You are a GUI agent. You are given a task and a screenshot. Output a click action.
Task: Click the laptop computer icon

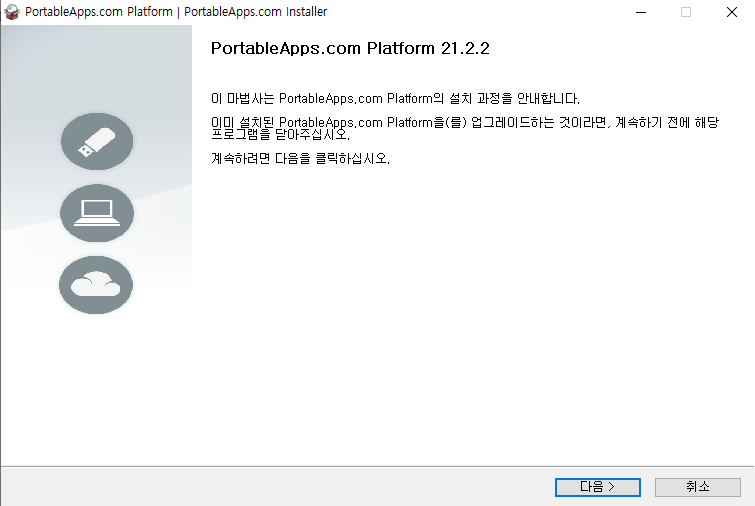[97, 213]
